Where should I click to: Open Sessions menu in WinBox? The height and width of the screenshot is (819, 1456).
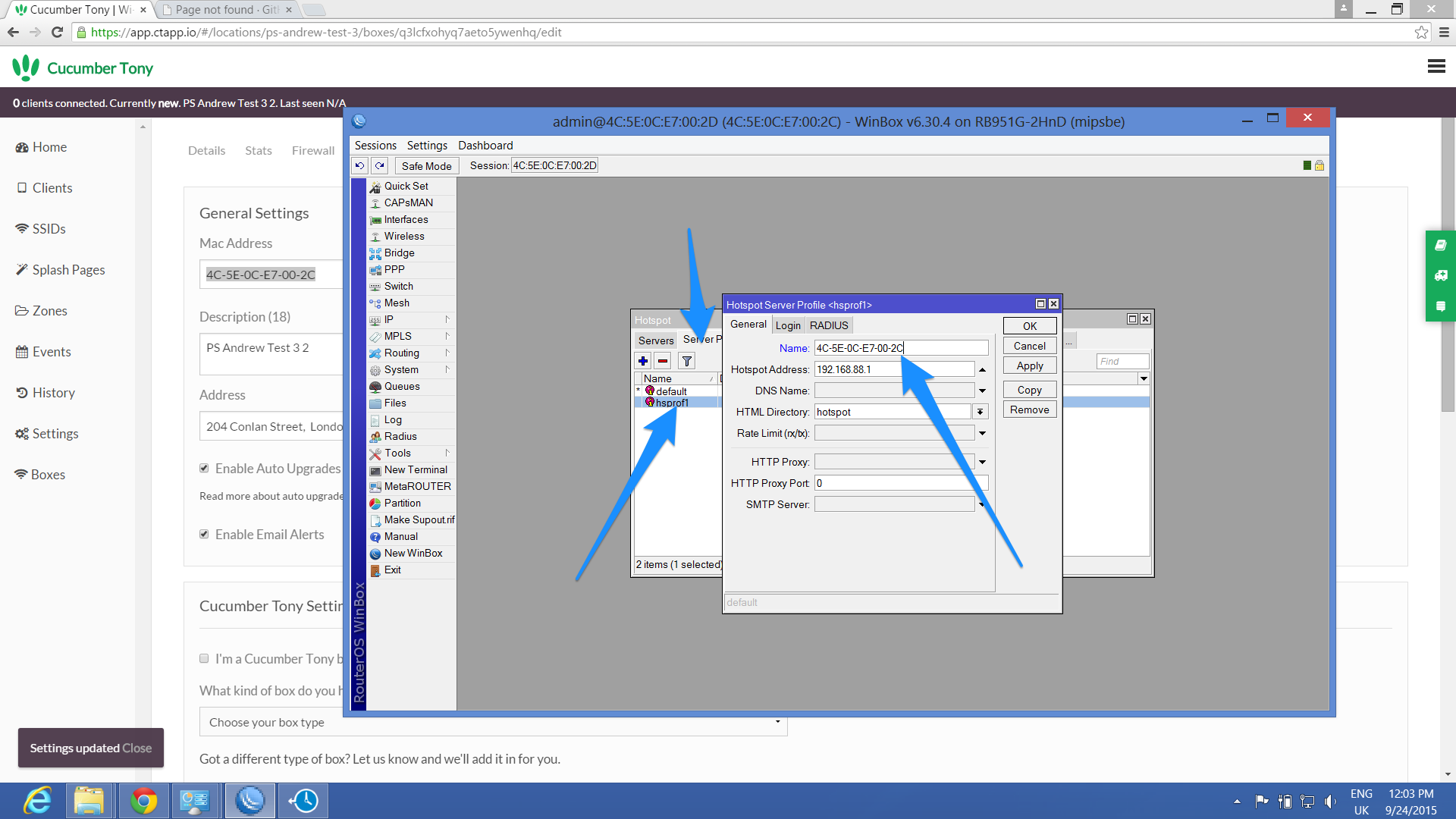[375, 146]
